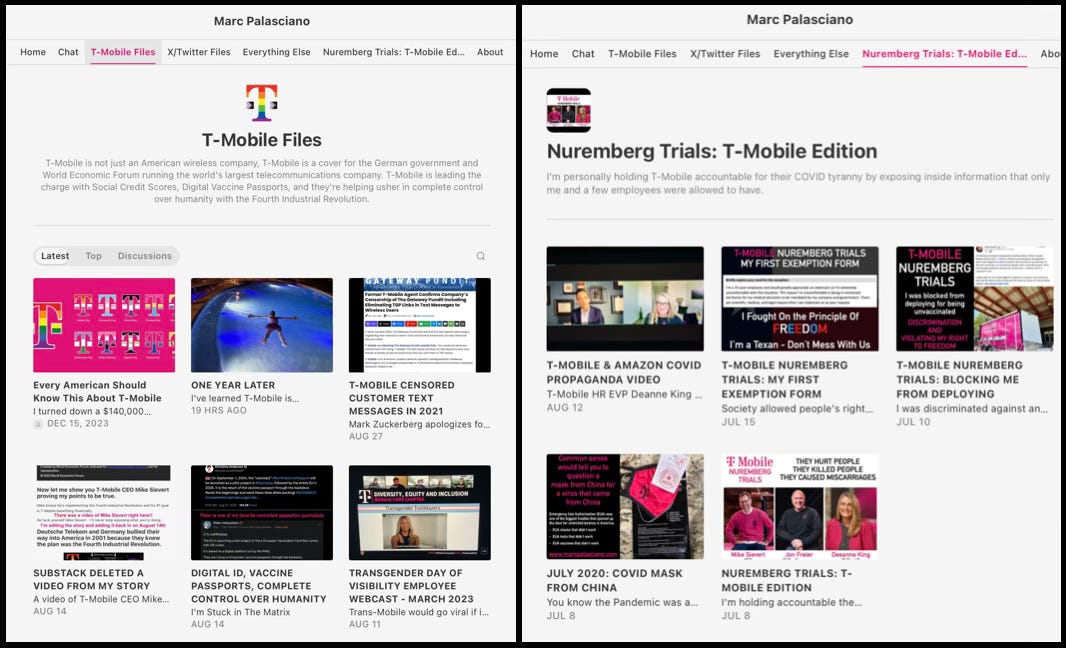Click 'AUG 12' post date
Viewport: 1066px width, 648px height.
(x=565, y=407)
